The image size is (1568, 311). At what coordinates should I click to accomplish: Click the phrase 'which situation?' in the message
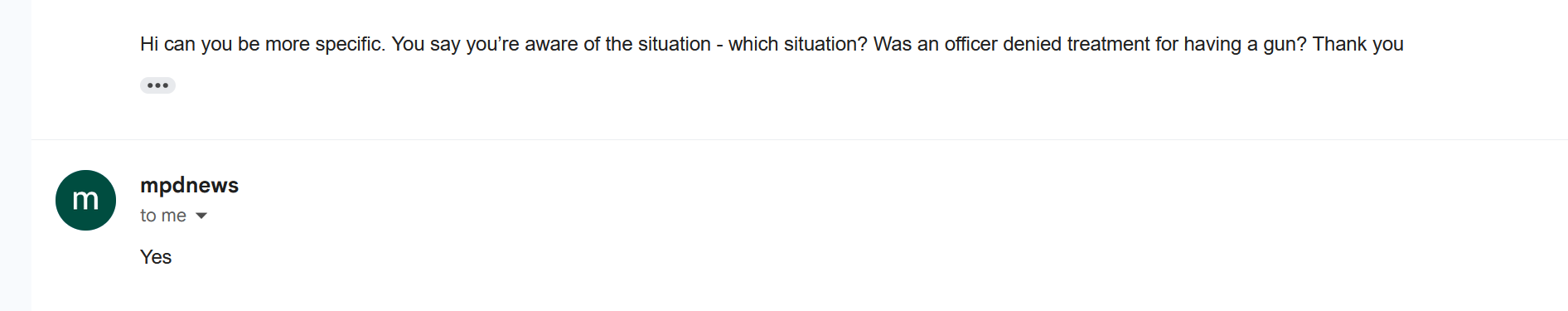click(x=797, y=44)
